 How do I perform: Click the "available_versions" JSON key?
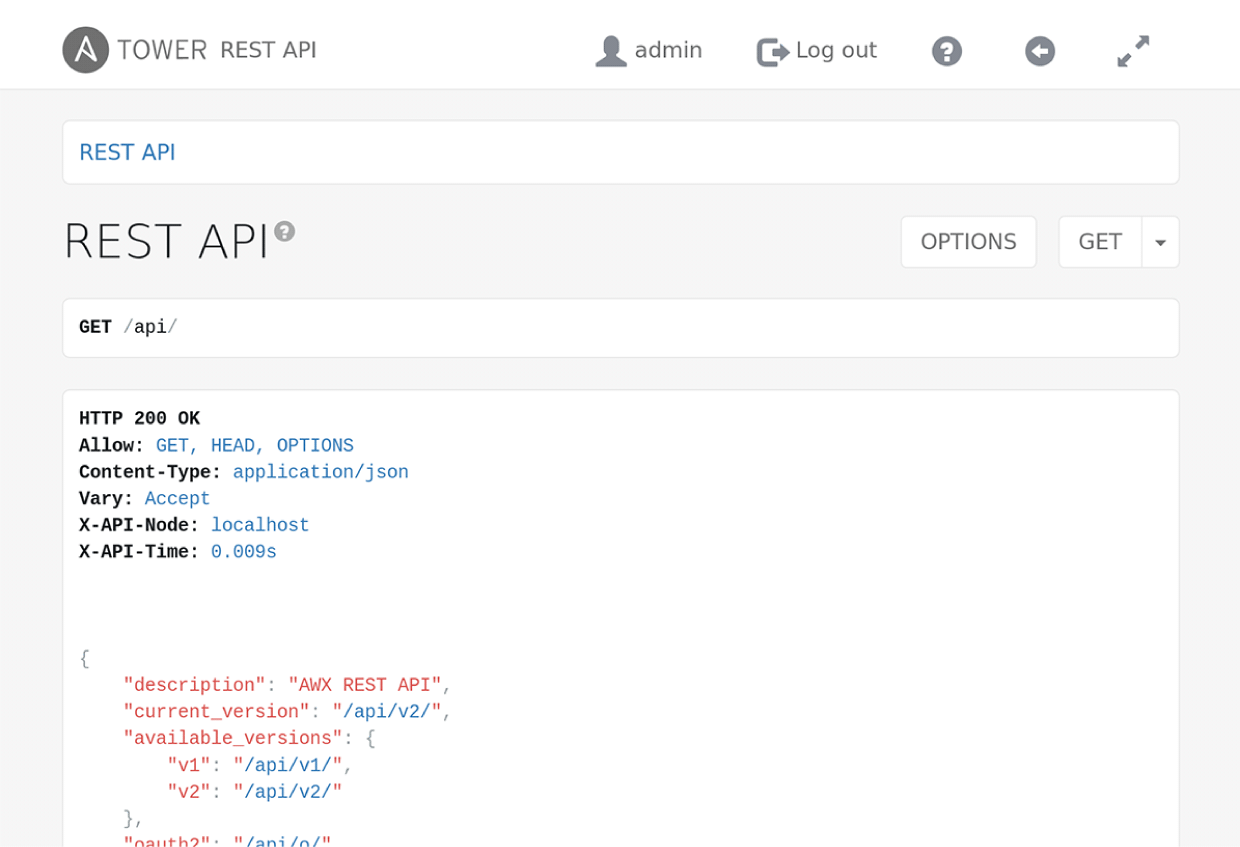233,738
